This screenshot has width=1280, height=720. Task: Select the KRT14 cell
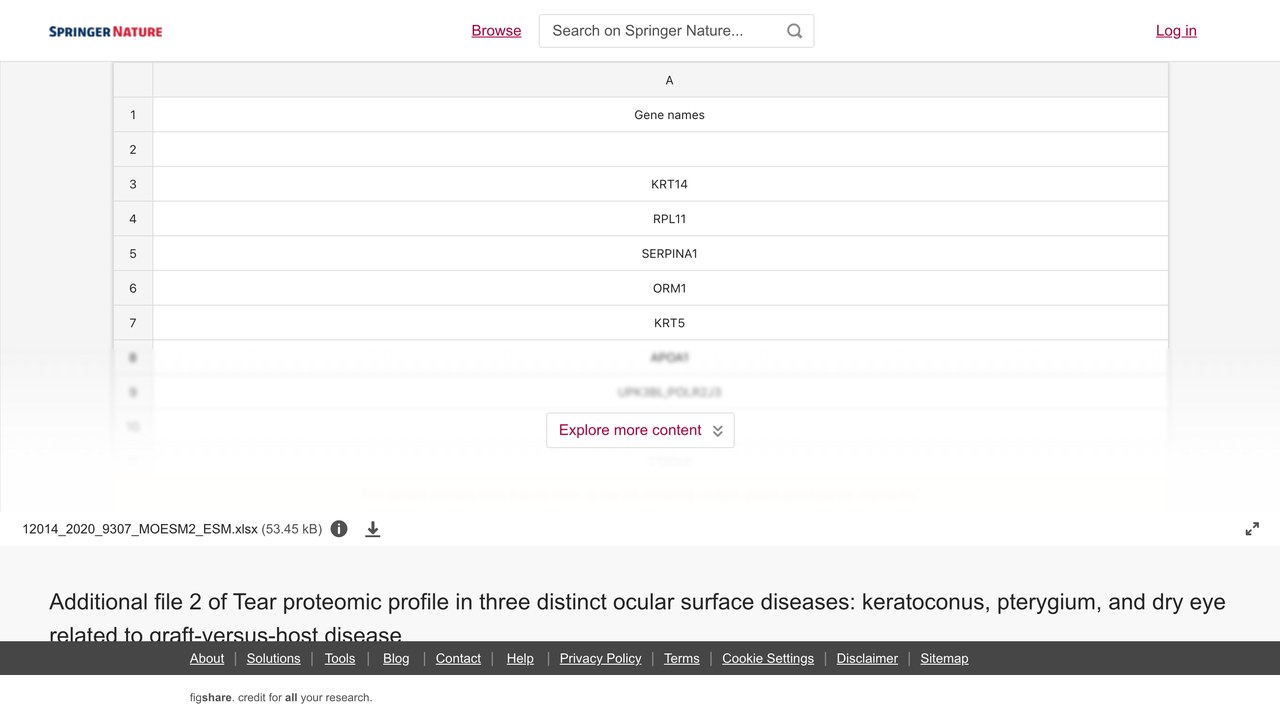coord(660,184)
